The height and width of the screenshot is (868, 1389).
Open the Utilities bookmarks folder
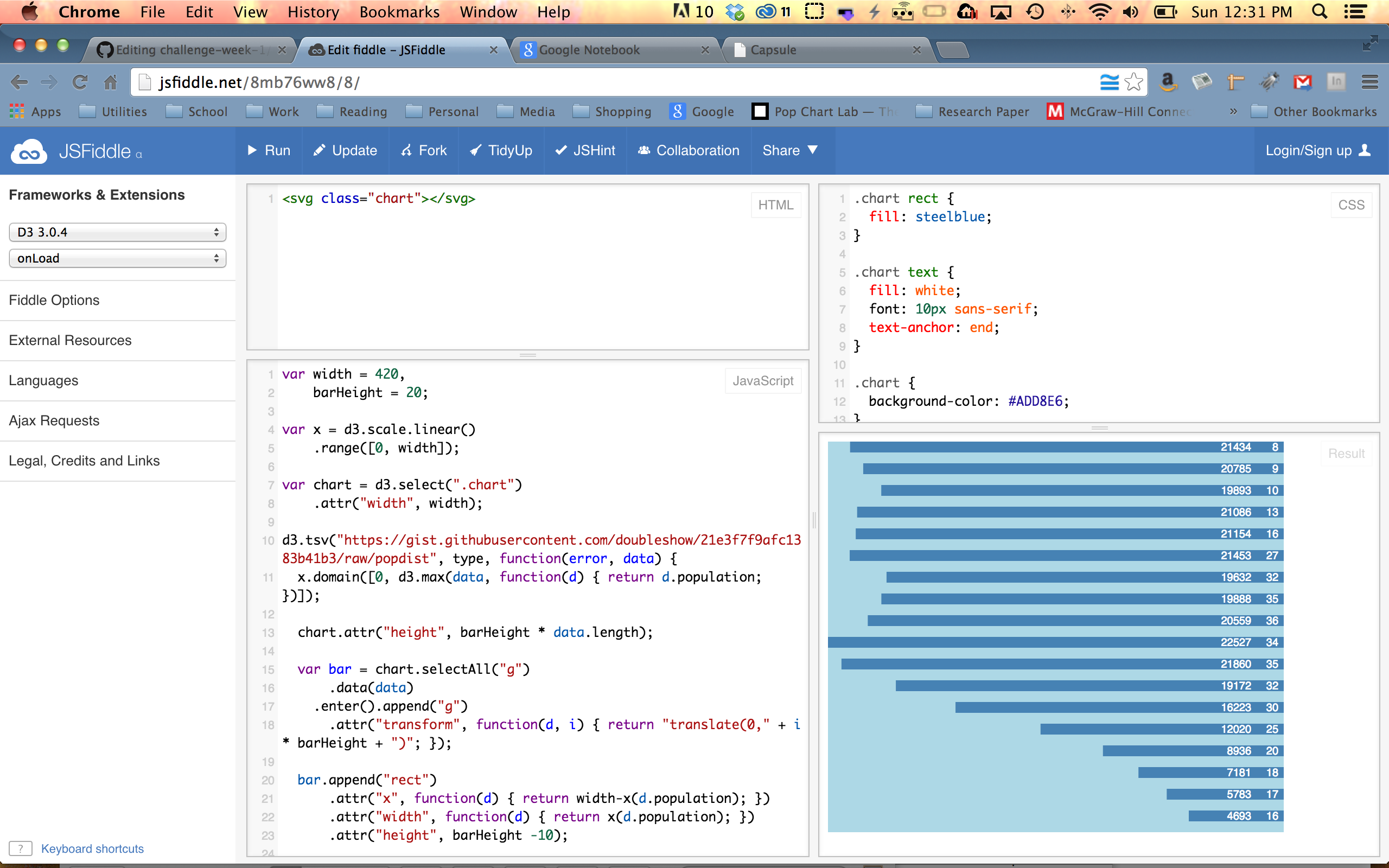(x=113, y=111)
